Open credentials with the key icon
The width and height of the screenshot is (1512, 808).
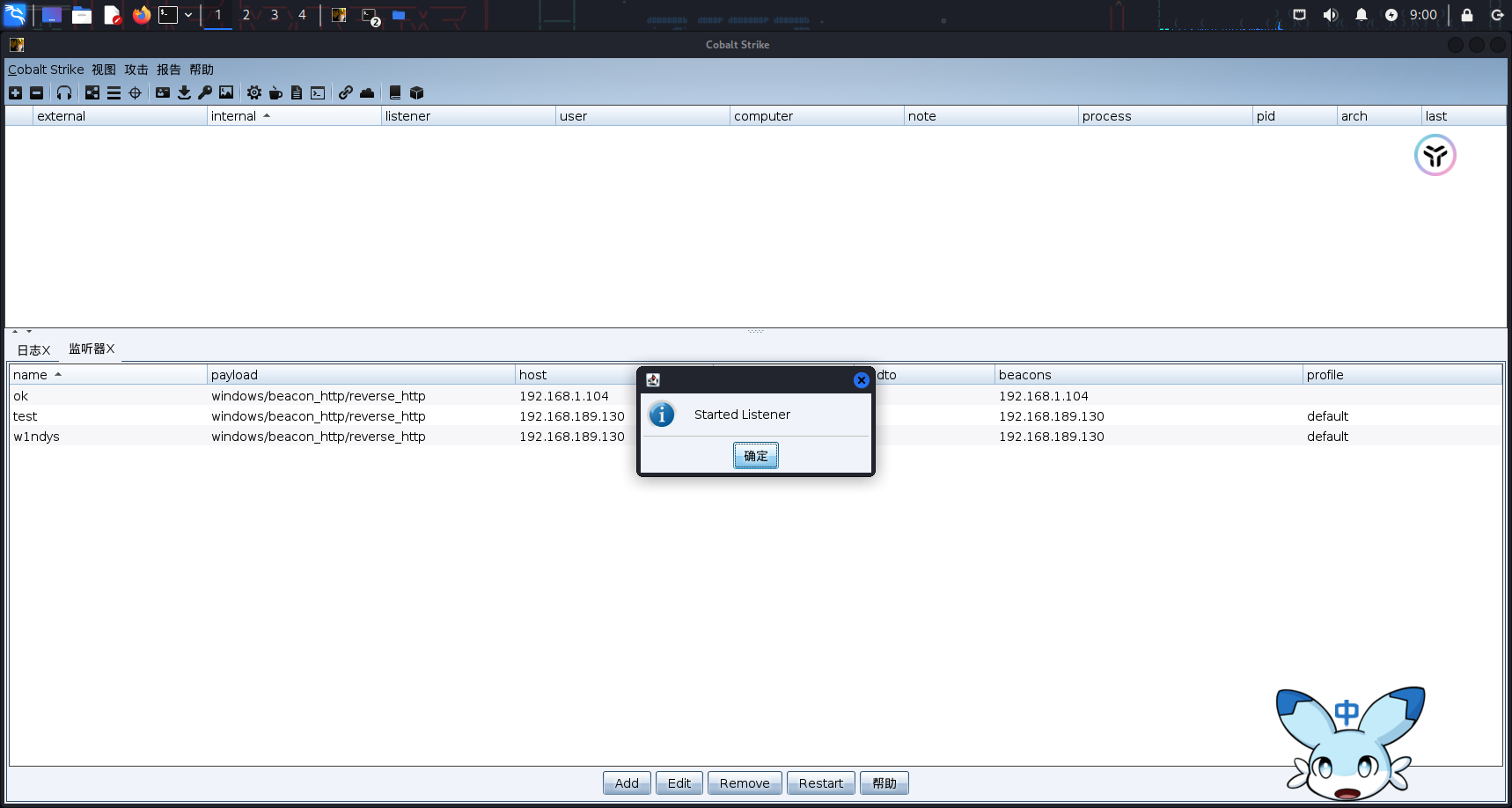tap(205, 92)
